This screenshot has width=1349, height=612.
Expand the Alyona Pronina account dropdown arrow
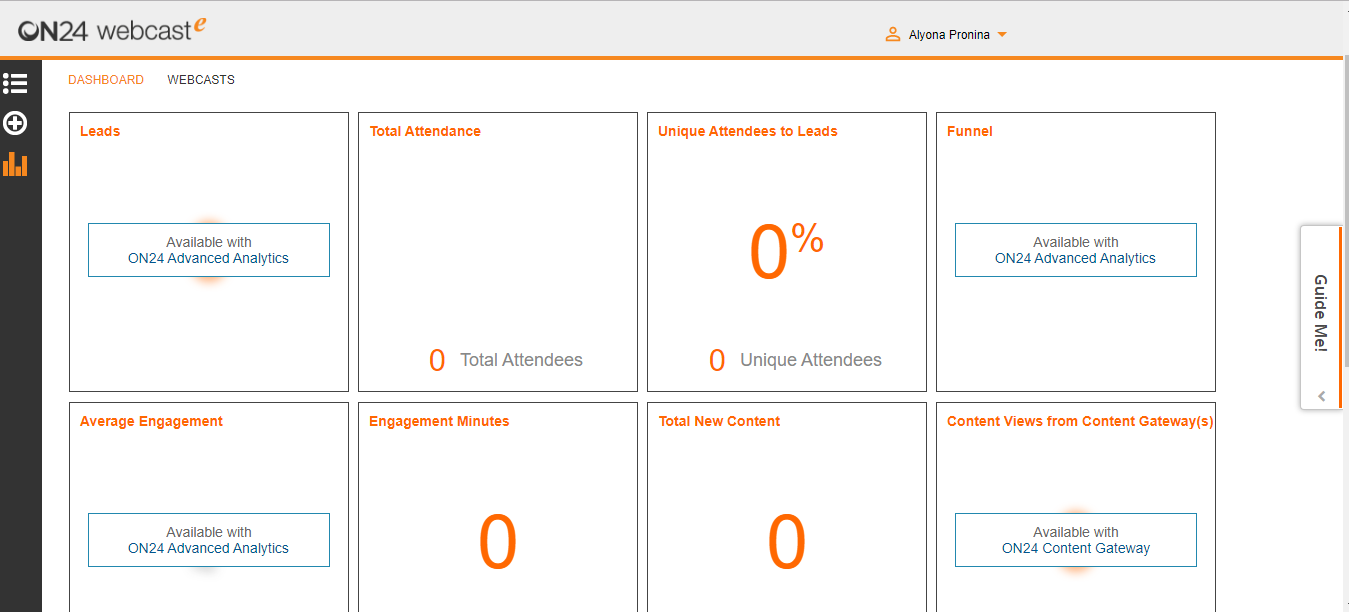pyautogui.click(x=1002, y=35)
